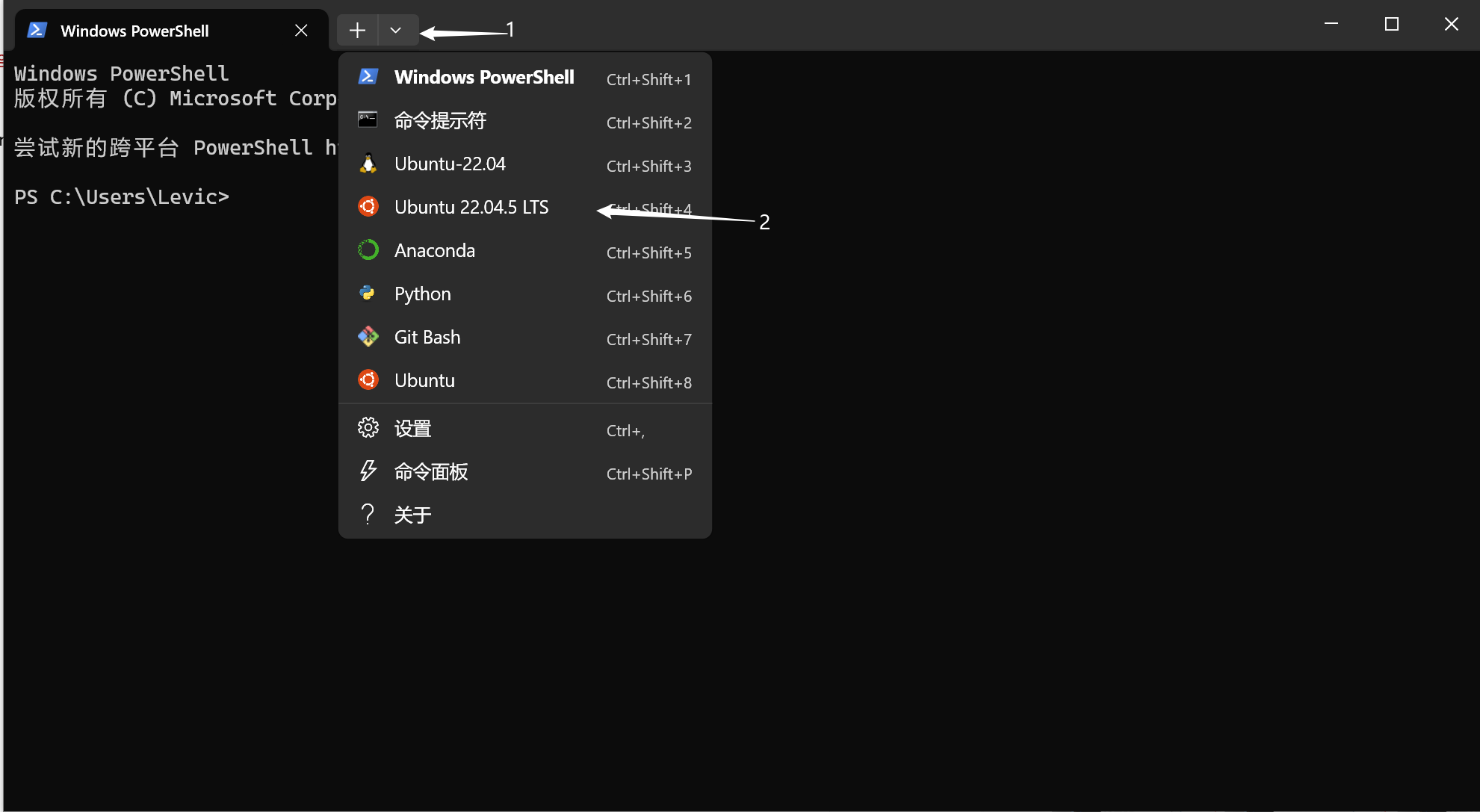Maximize the terminal window
Image resolution: width=1480 pixels, height=812 pixels.
click(x=1391, y=24)
